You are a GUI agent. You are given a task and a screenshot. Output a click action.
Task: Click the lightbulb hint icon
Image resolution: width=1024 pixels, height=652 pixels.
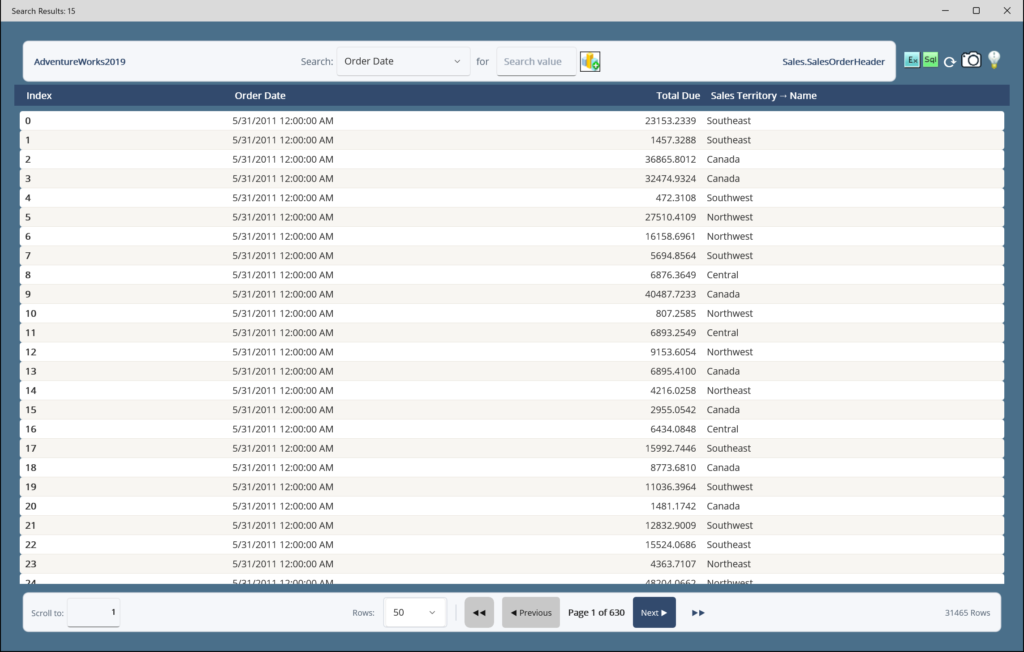pyautogui.click(x=994, y=60)
